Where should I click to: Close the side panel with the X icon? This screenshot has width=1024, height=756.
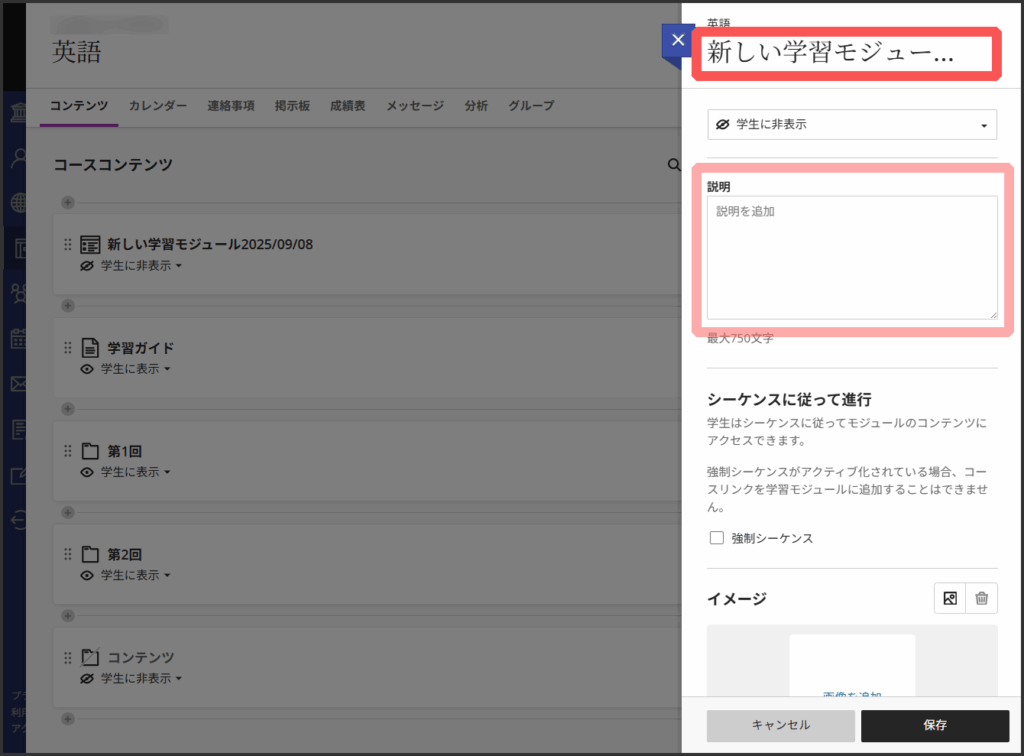(x=678, y=41)
